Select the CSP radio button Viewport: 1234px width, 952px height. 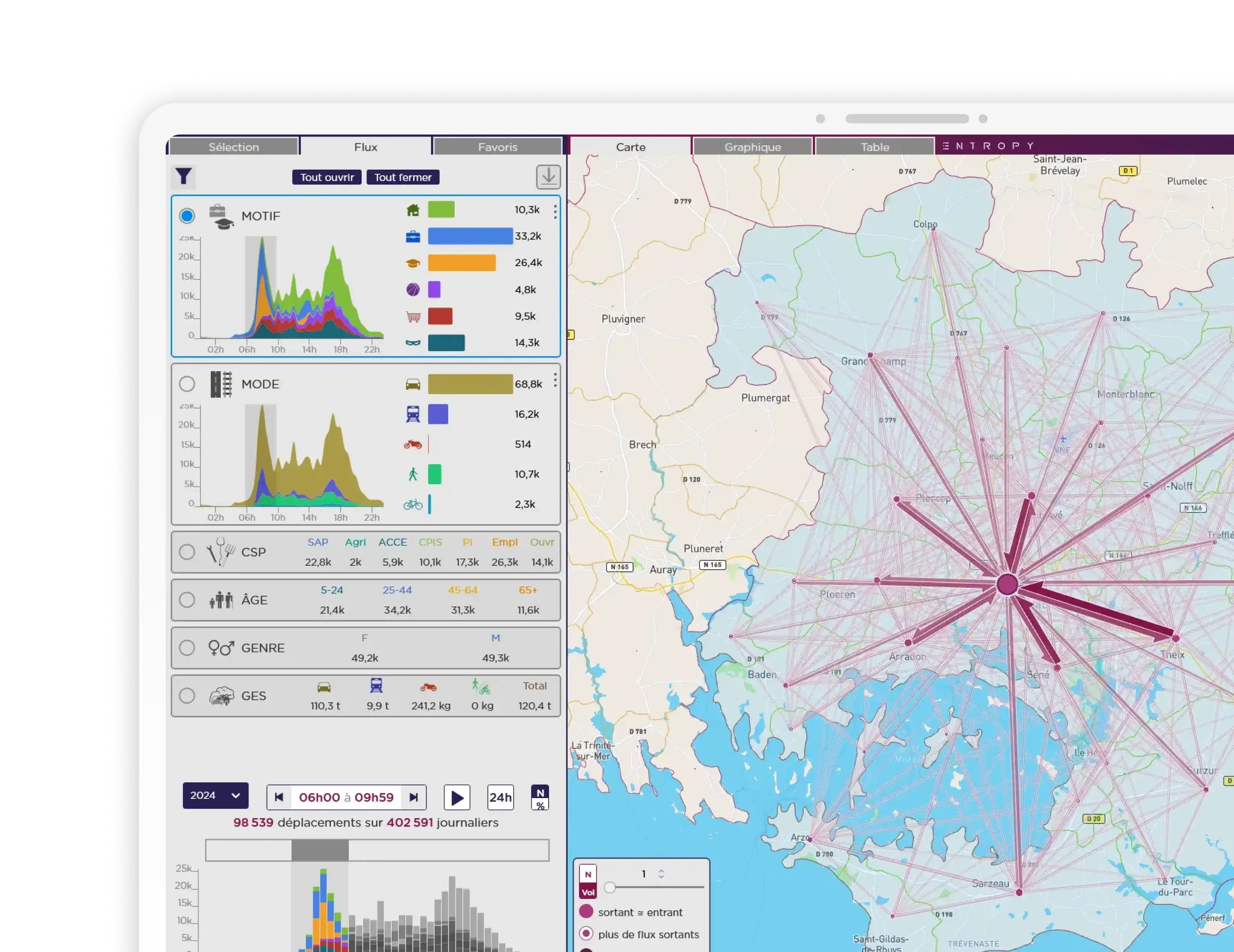click(187, 552)
